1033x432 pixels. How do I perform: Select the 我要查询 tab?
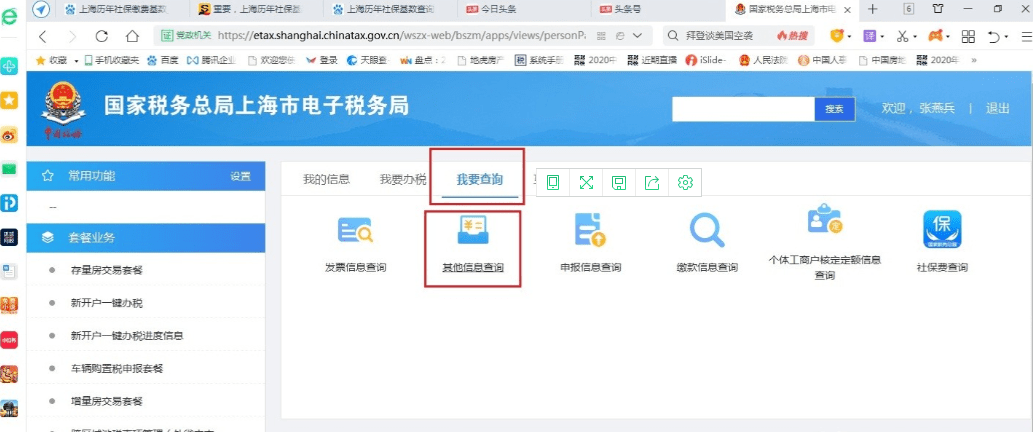479,180
